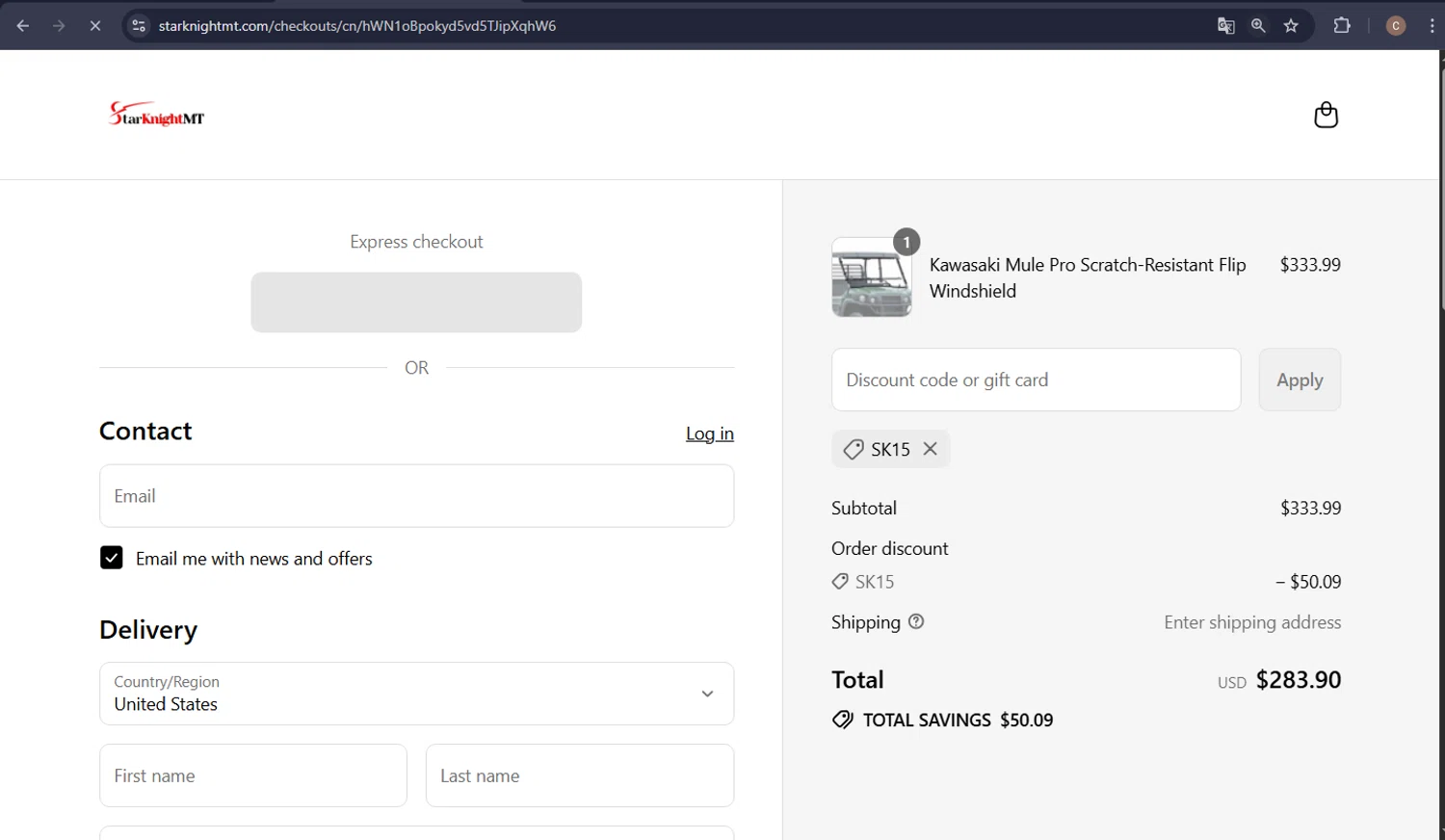Screen dimensions: 1445x840
Task: Click the browser forward arrow
Action: pyautogui.click(x=59, y=26)
